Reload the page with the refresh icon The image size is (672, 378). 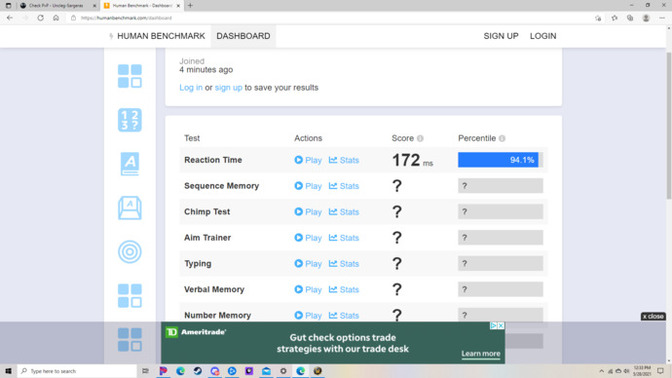40,18
